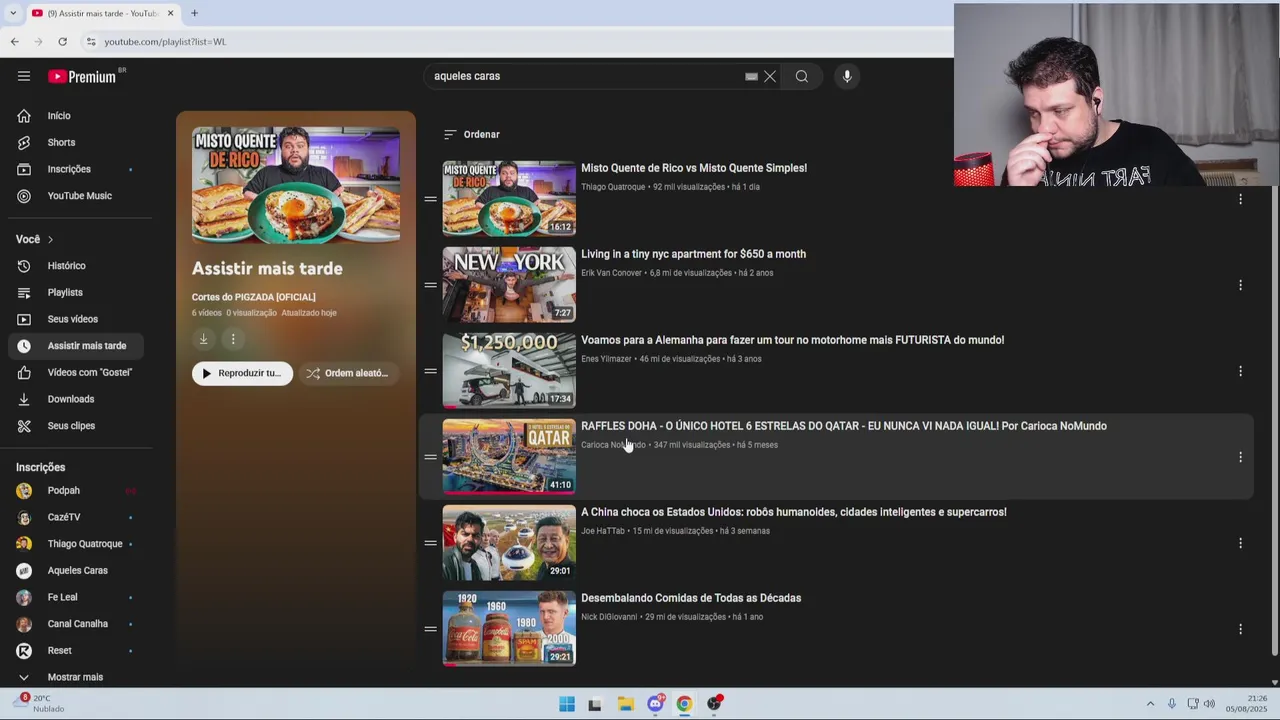This screenshot has height=720, width=1280.
Task: Open A China choca os Estados Unidos video
Action: pos(793,512)
